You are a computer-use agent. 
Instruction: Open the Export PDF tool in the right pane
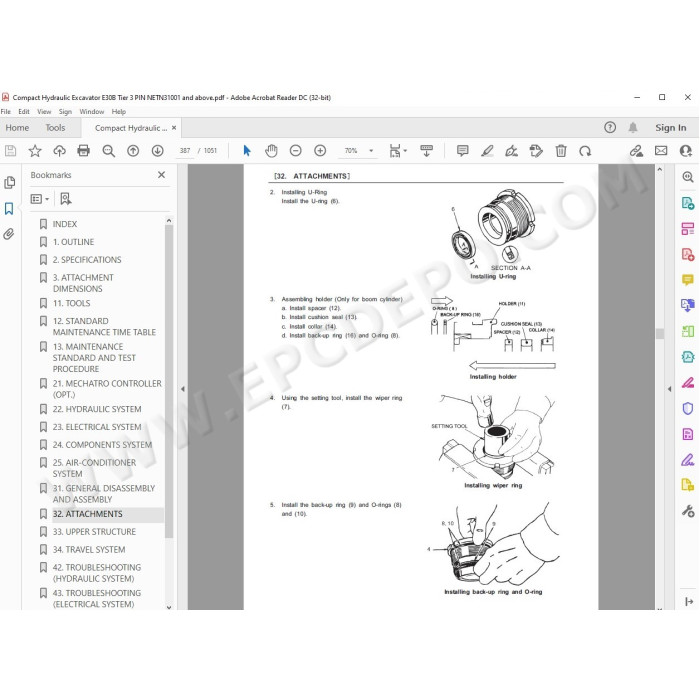click(x=688, y=203)
